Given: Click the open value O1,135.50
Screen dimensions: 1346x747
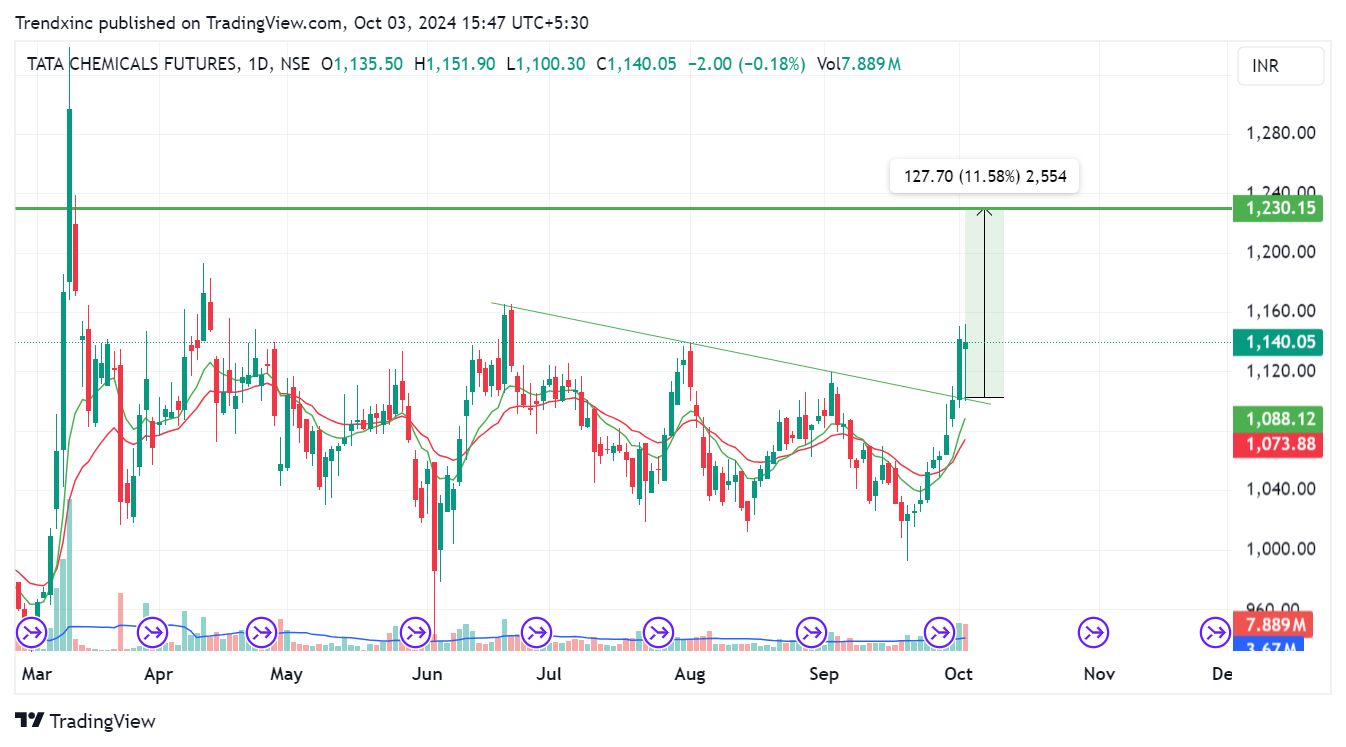Looking at the screenshot, I should click(362, 64).
